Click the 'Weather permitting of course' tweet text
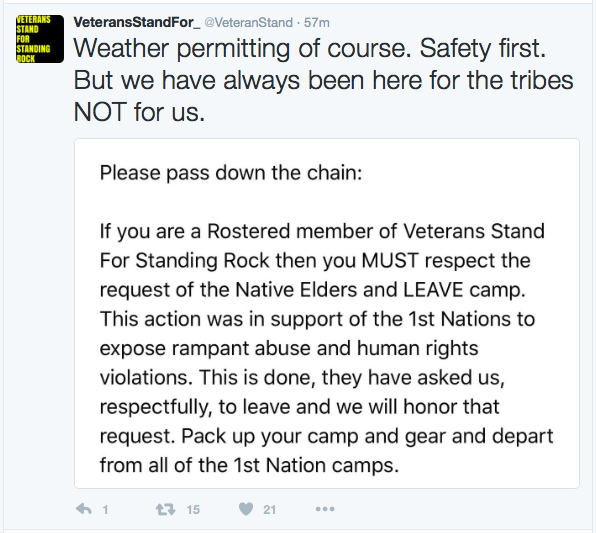 (x=243, y=49)
